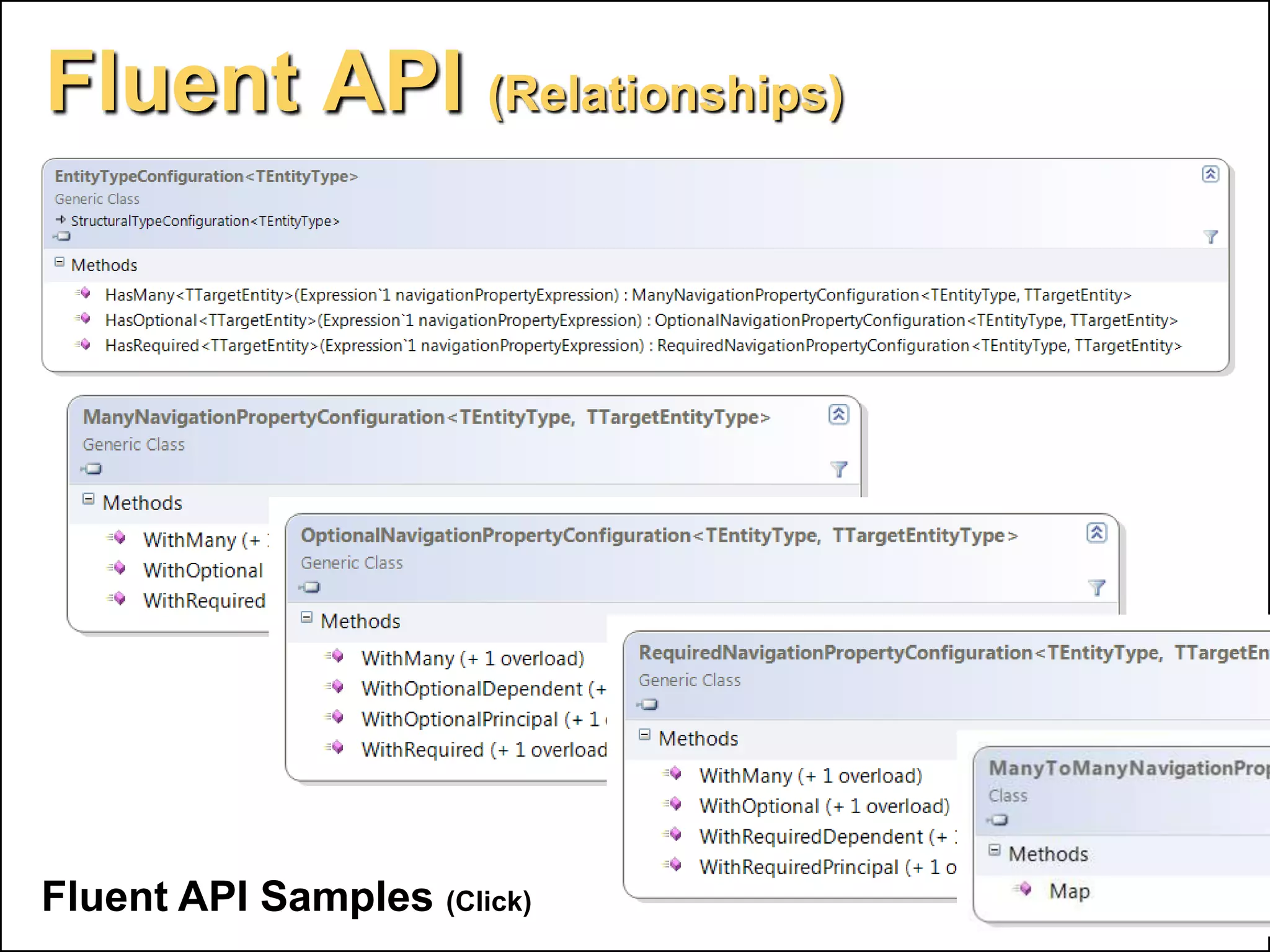Click filter icon in ManyNavigationPropertyConfiguration header

point(838,469)
